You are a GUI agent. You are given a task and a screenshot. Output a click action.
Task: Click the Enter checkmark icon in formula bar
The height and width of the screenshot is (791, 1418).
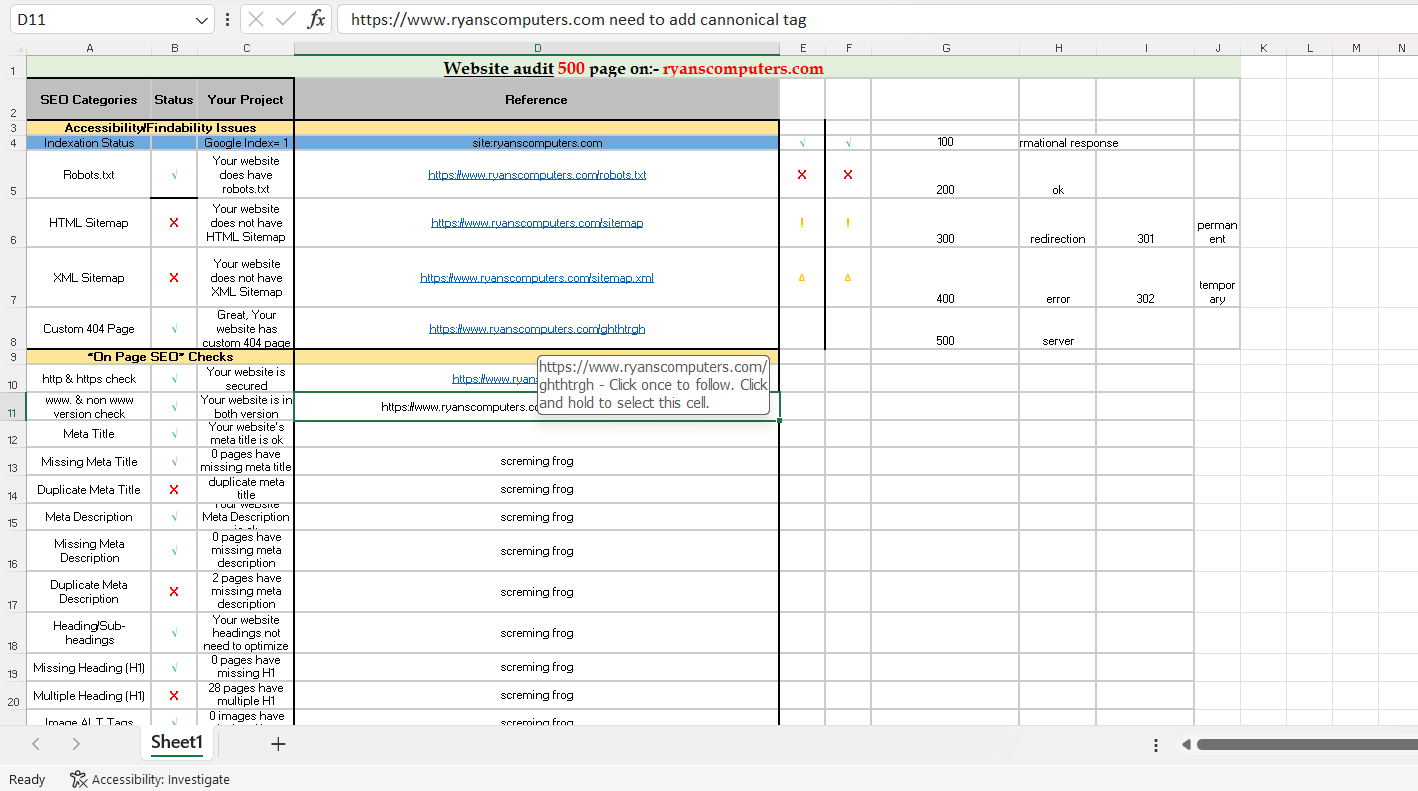286,20
